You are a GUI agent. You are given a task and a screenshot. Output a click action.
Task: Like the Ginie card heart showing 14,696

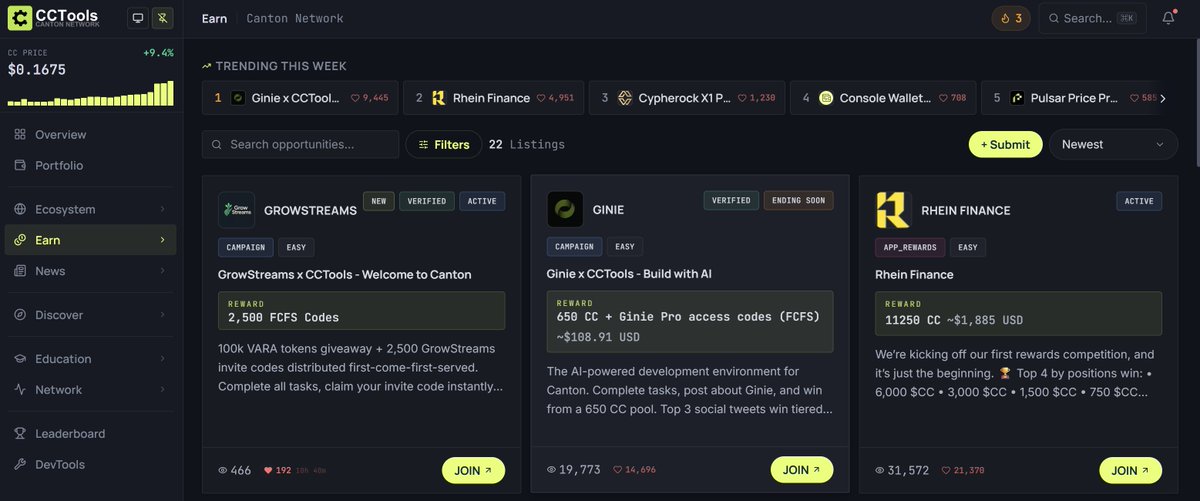pyautogui.click(x=617, y=470)
